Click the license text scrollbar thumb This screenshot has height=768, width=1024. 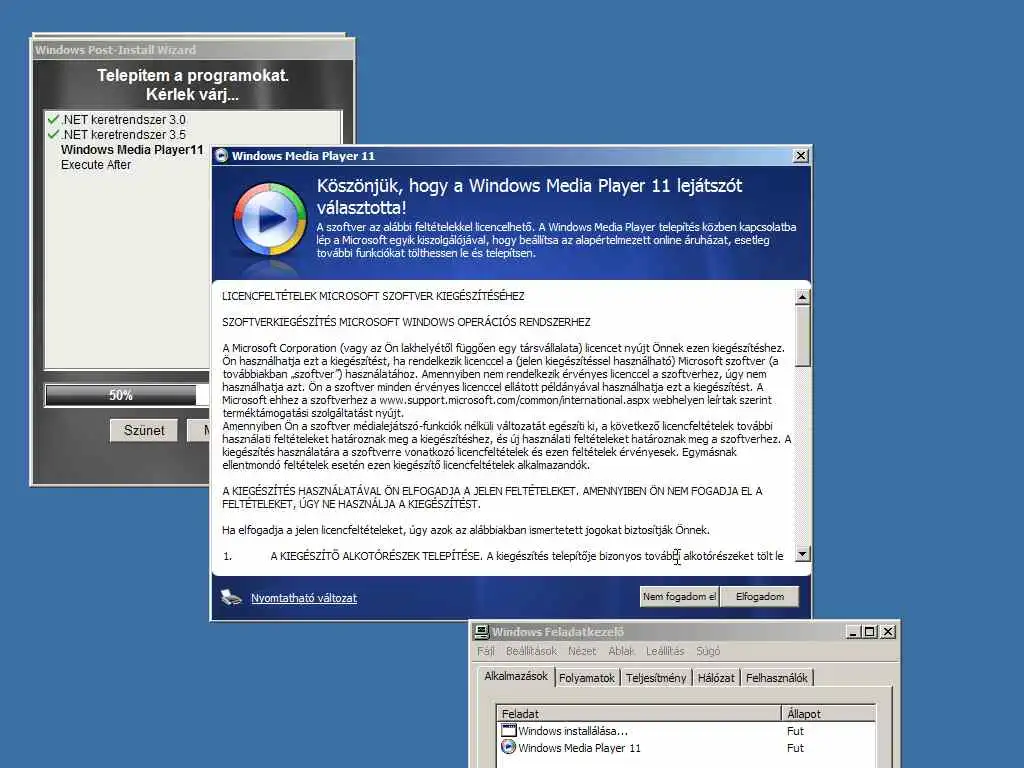tap(802, 336)
